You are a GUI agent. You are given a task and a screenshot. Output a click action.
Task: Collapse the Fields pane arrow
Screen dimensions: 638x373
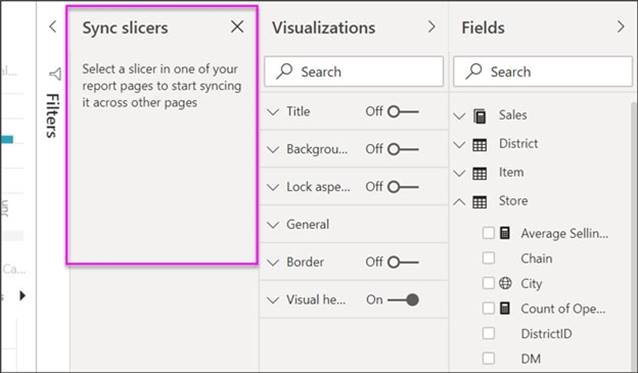click(x=621, y=27)
